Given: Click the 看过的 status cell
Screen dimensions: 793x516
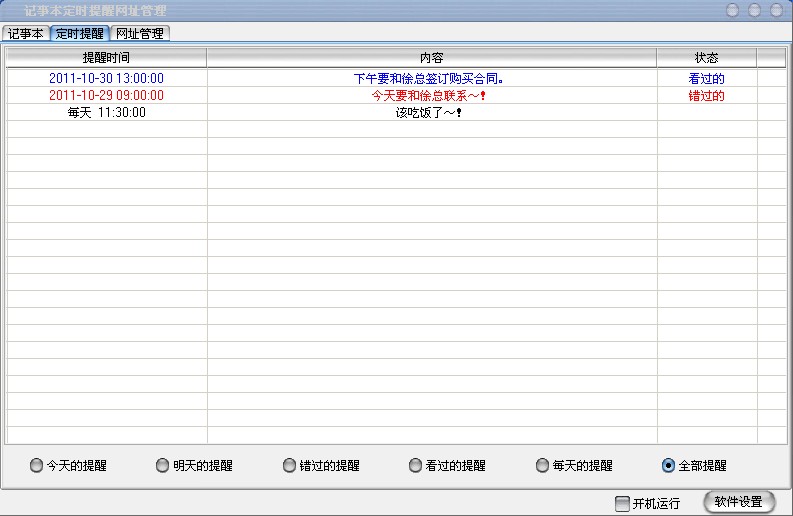Looking at the screenshot, I should [x=707, y=78].
